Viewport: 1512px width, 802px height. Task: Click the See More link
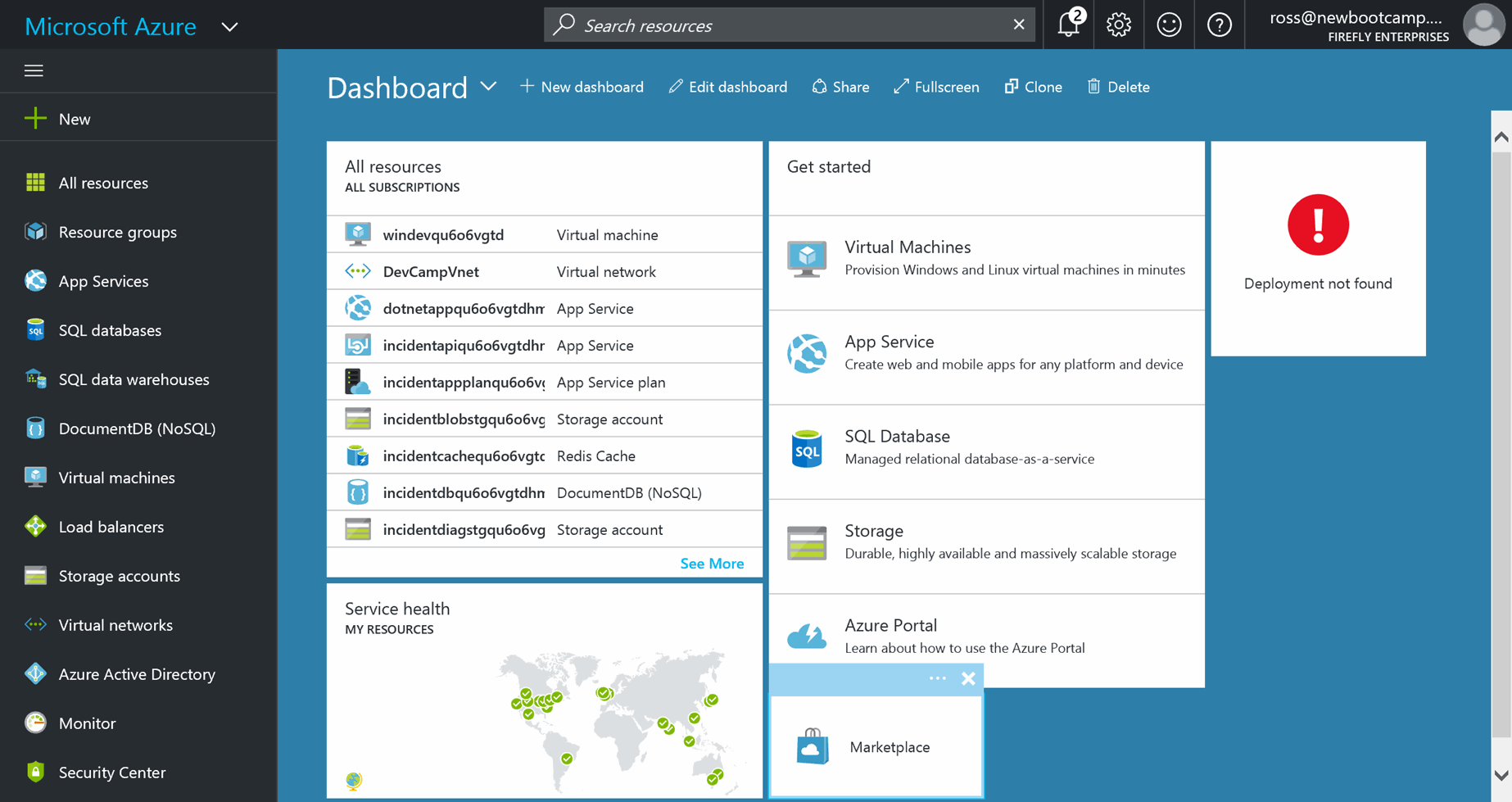point(712,564)
